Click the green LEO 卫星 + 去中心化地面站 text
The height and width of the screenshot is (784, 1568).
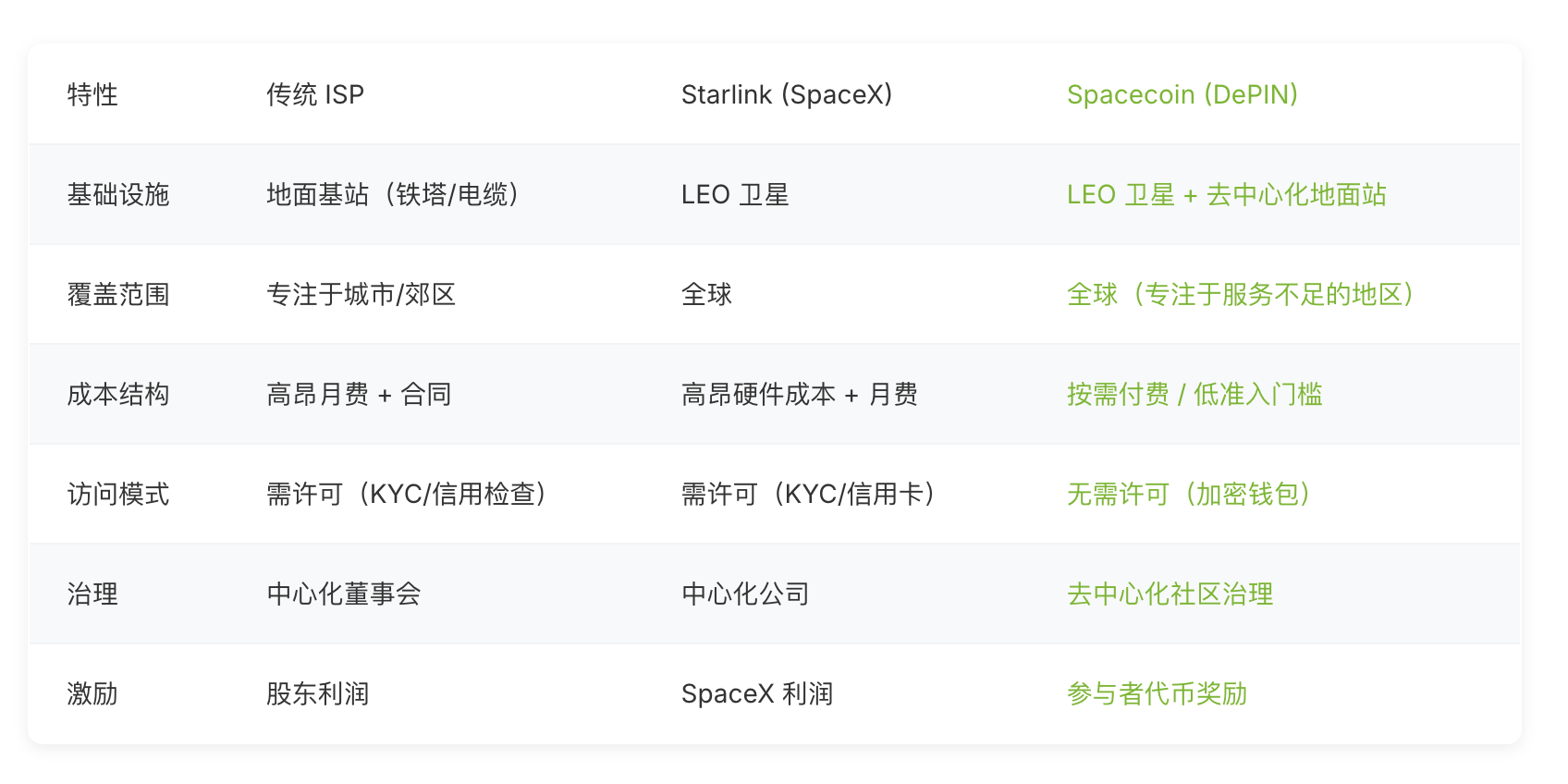coord(1226,194)
